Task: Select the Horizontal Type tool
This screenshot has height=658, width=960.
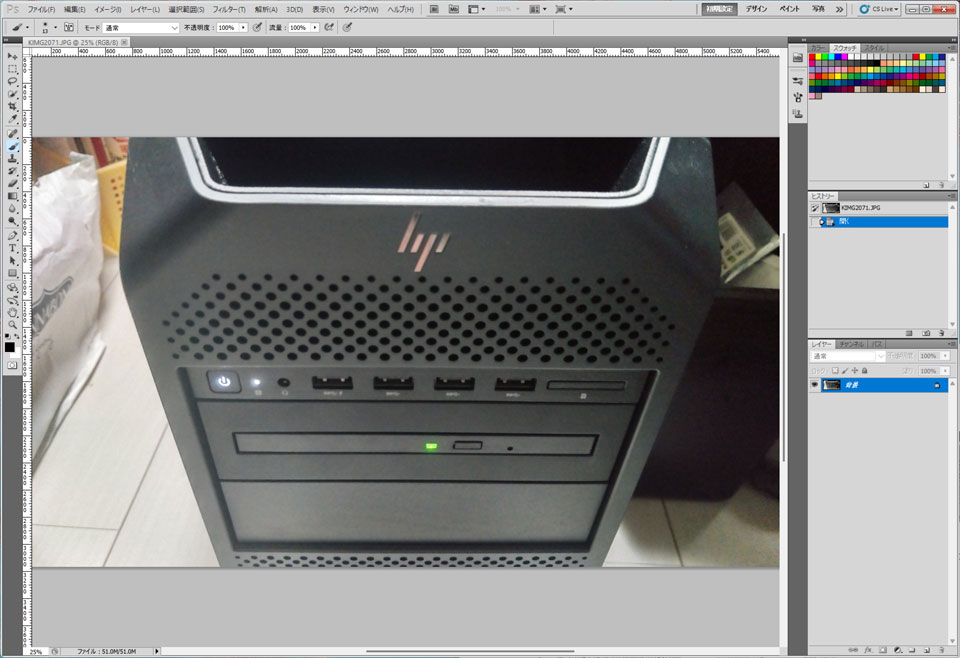Action: (x=12, y=249)
